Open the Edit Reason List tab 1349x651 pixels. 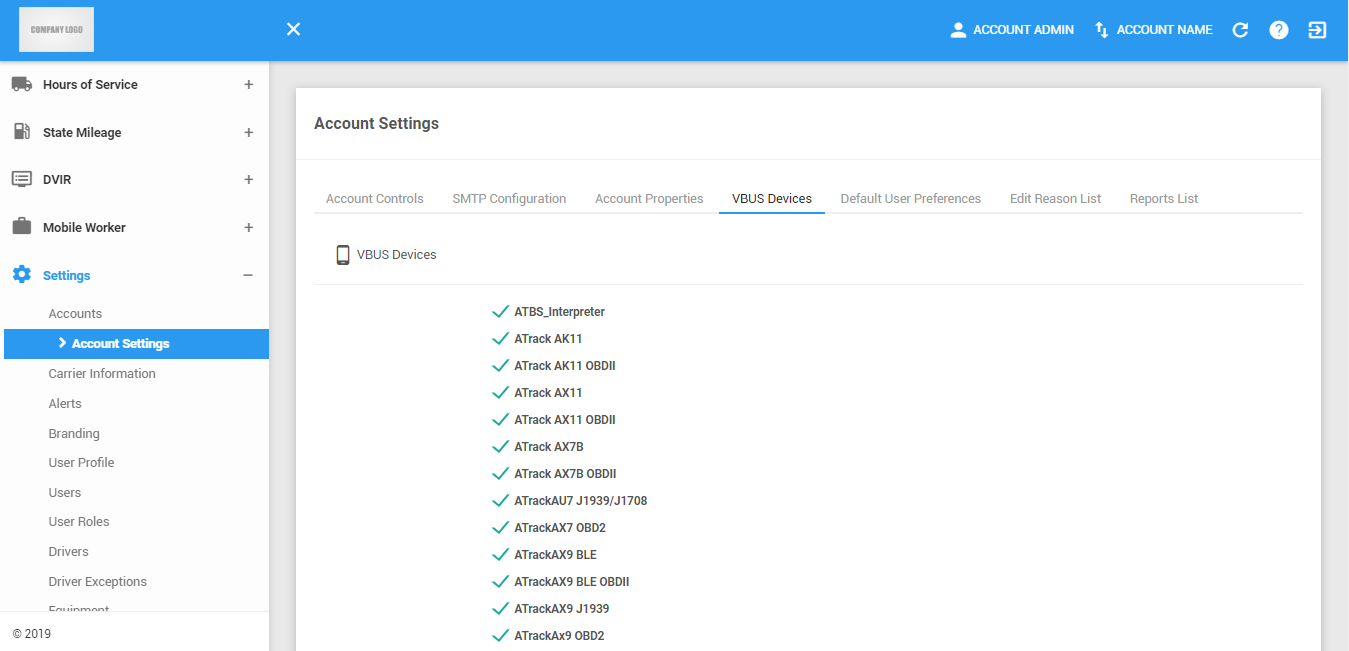click(1055, 199)
